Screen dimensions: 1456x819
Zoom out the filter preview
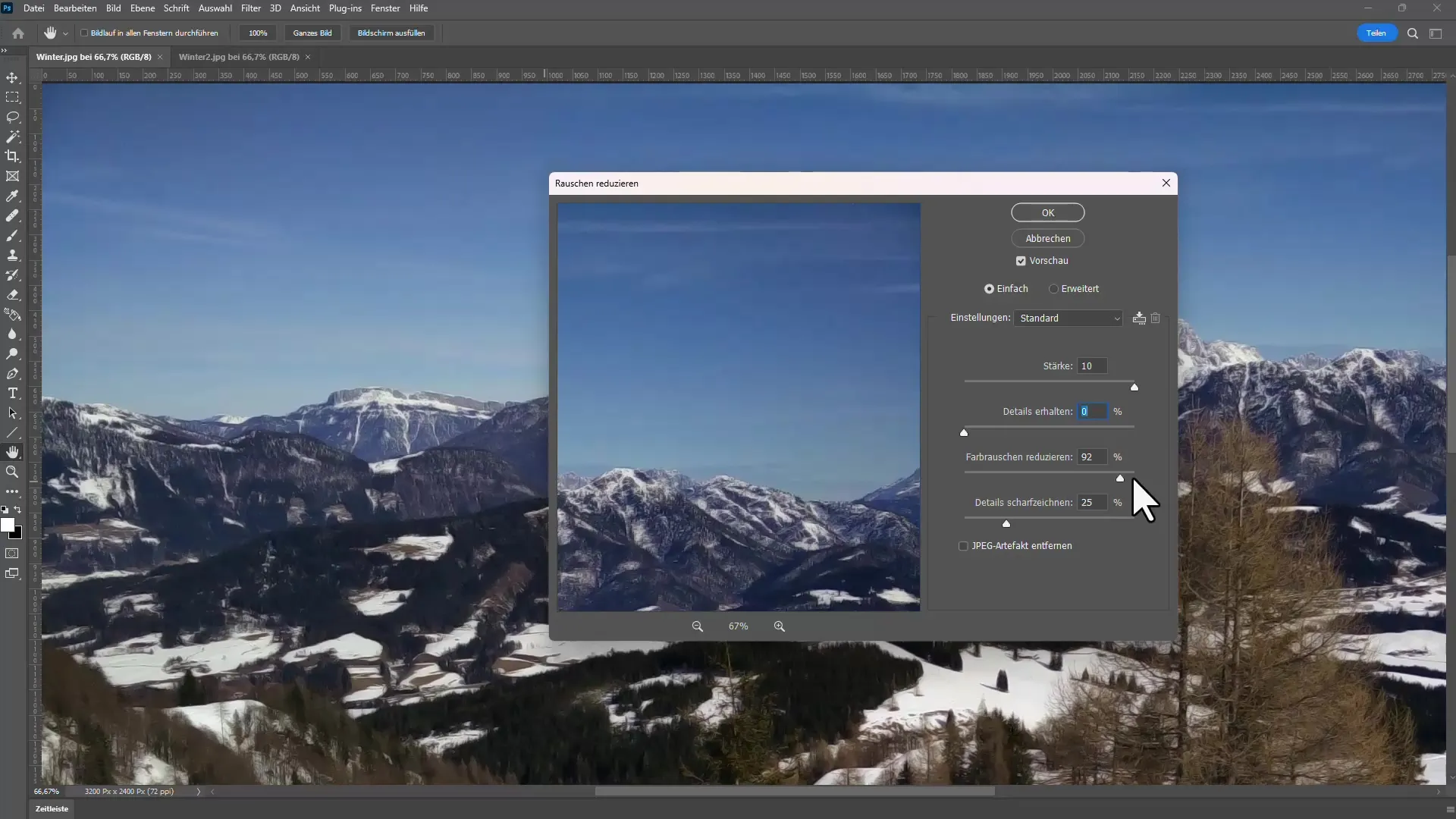pyautogui.click(x=698, y=626)
